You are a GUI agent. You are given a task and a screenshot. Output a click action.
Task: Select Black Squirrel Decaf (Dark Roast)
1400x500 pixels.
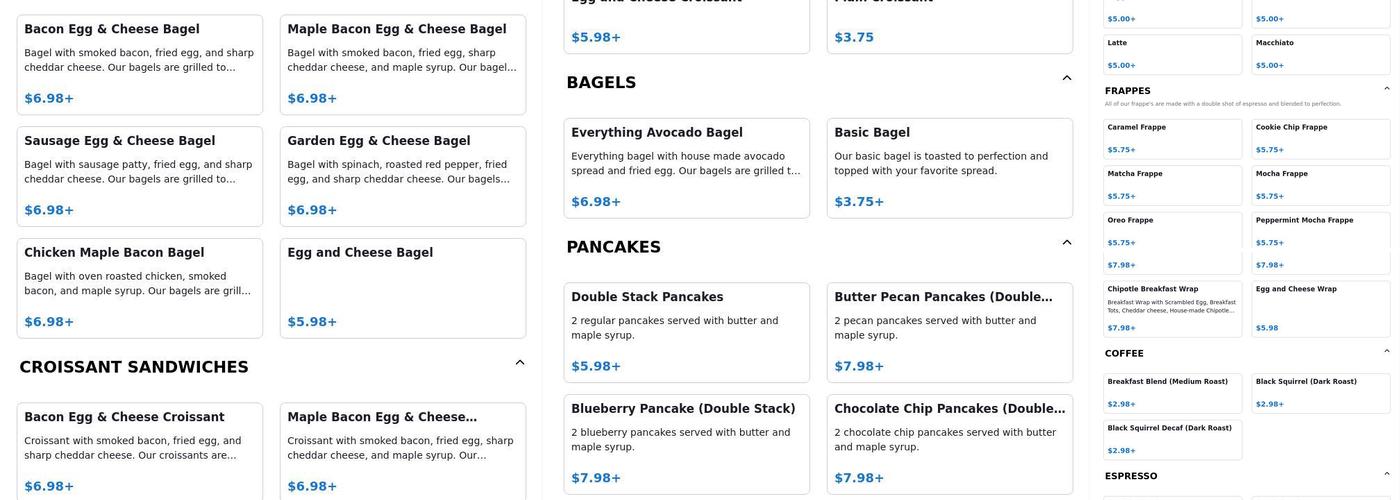click(x=1173, y=439)
